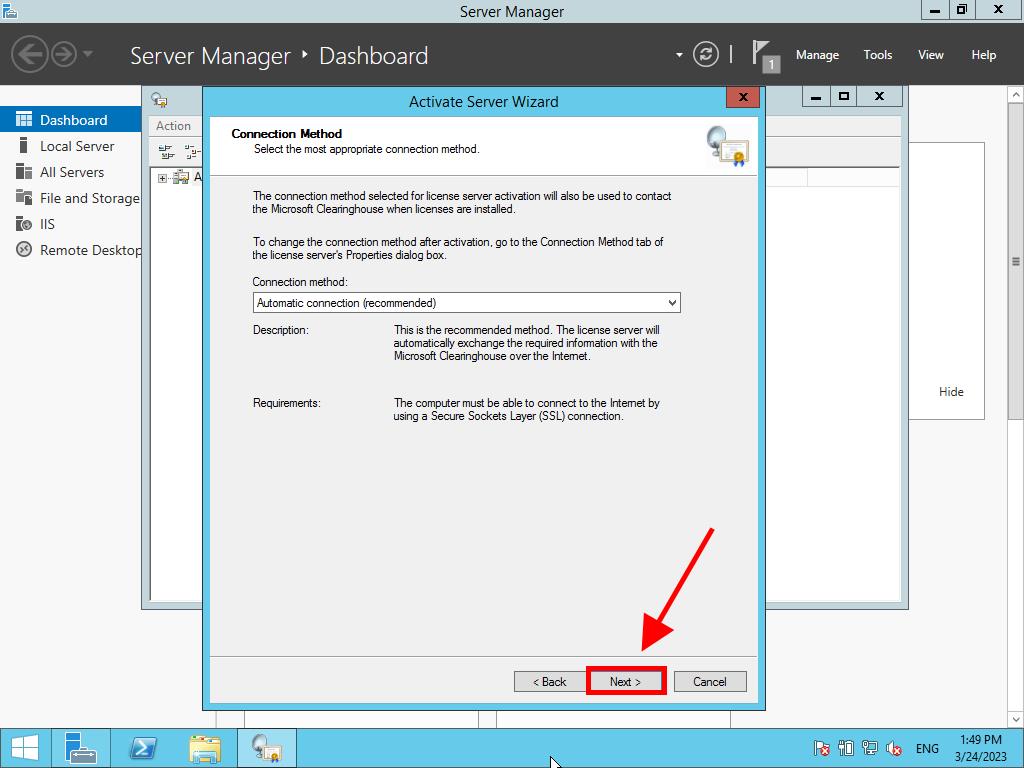Click the Back button in wizard
This screenshot has height=768, width=1024.
pos(549,681)
